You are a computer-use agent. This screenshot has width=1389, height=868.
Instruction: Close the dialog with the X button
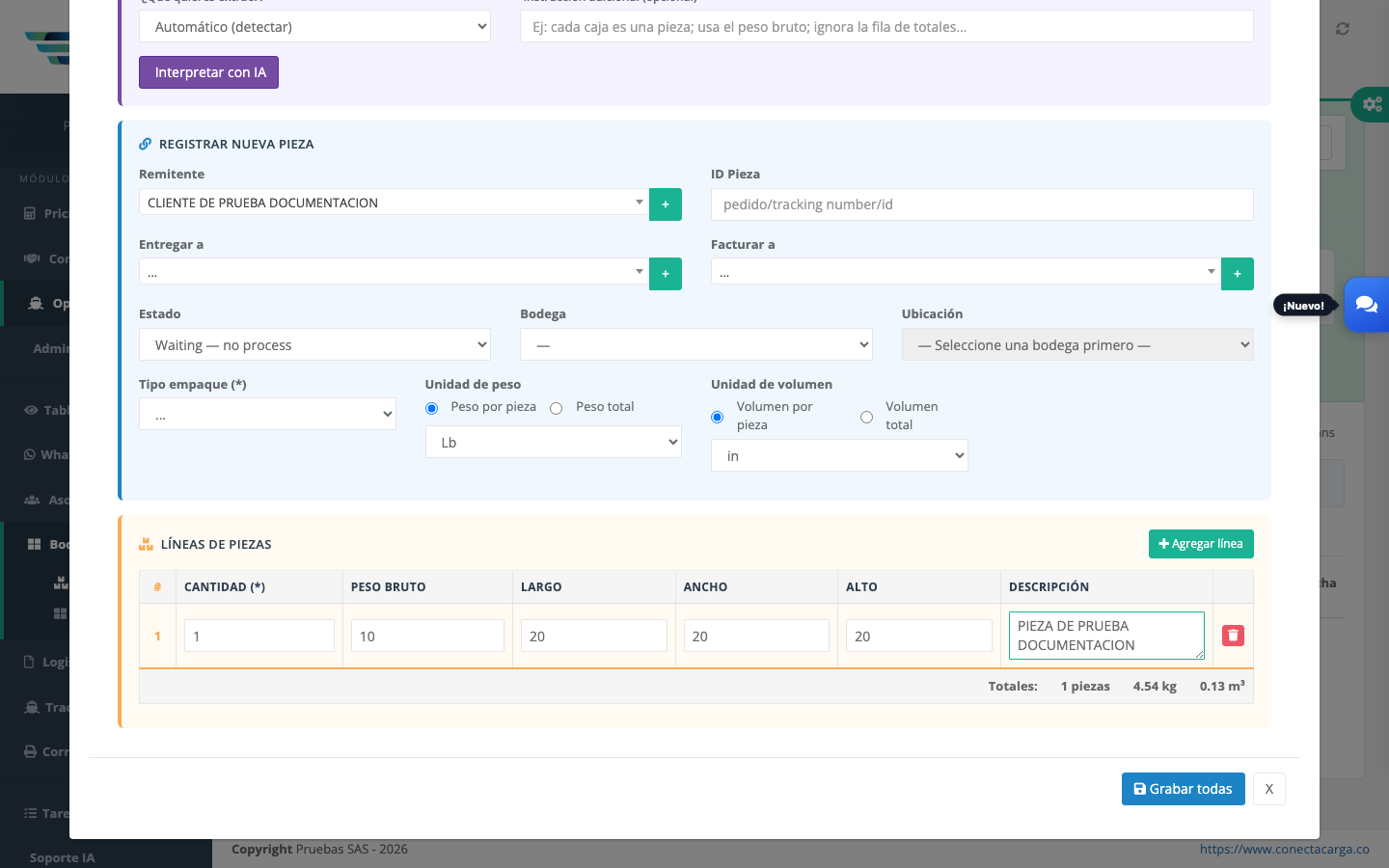tap(1269, 789)
